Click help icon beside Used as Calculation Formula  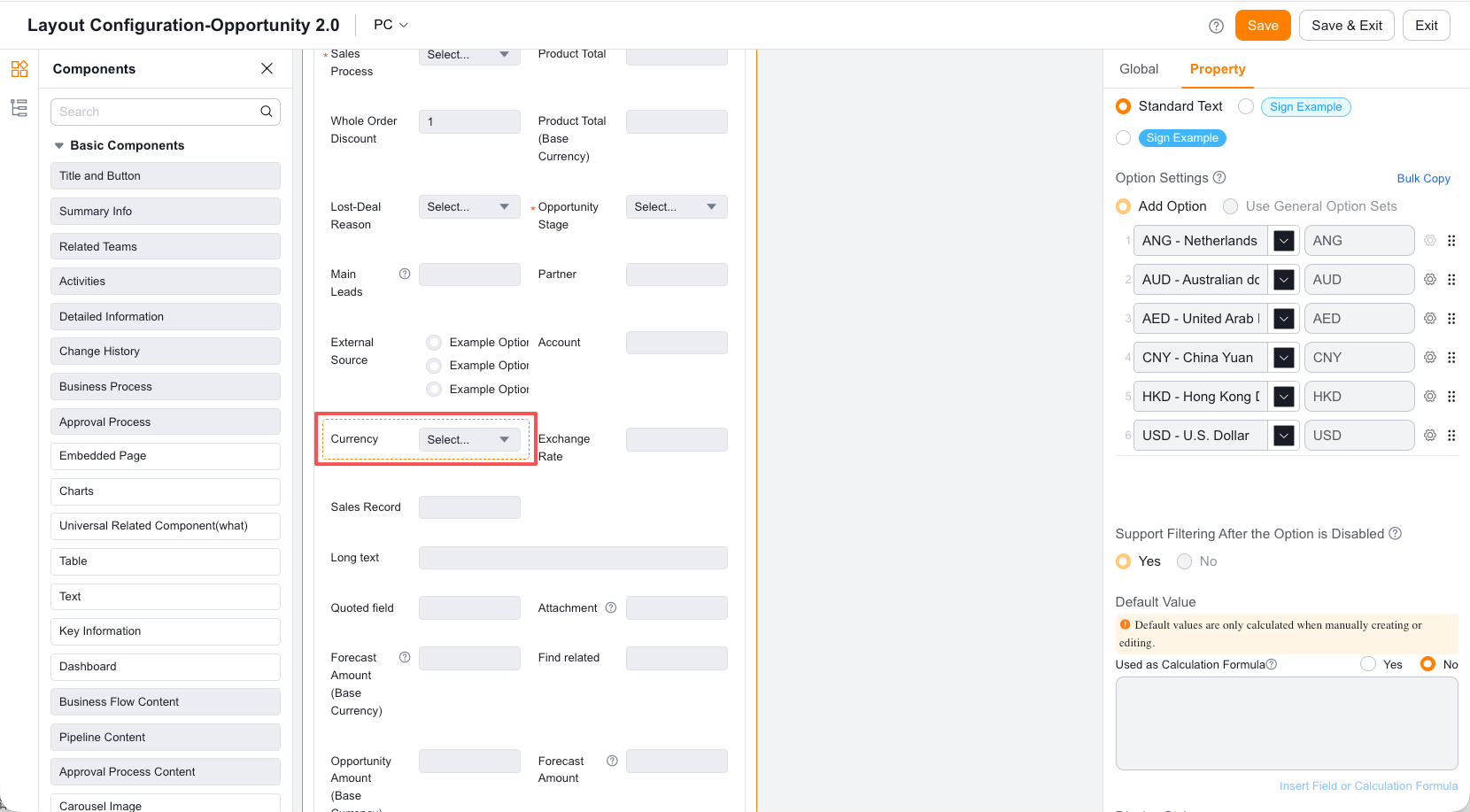point(1272,664)
